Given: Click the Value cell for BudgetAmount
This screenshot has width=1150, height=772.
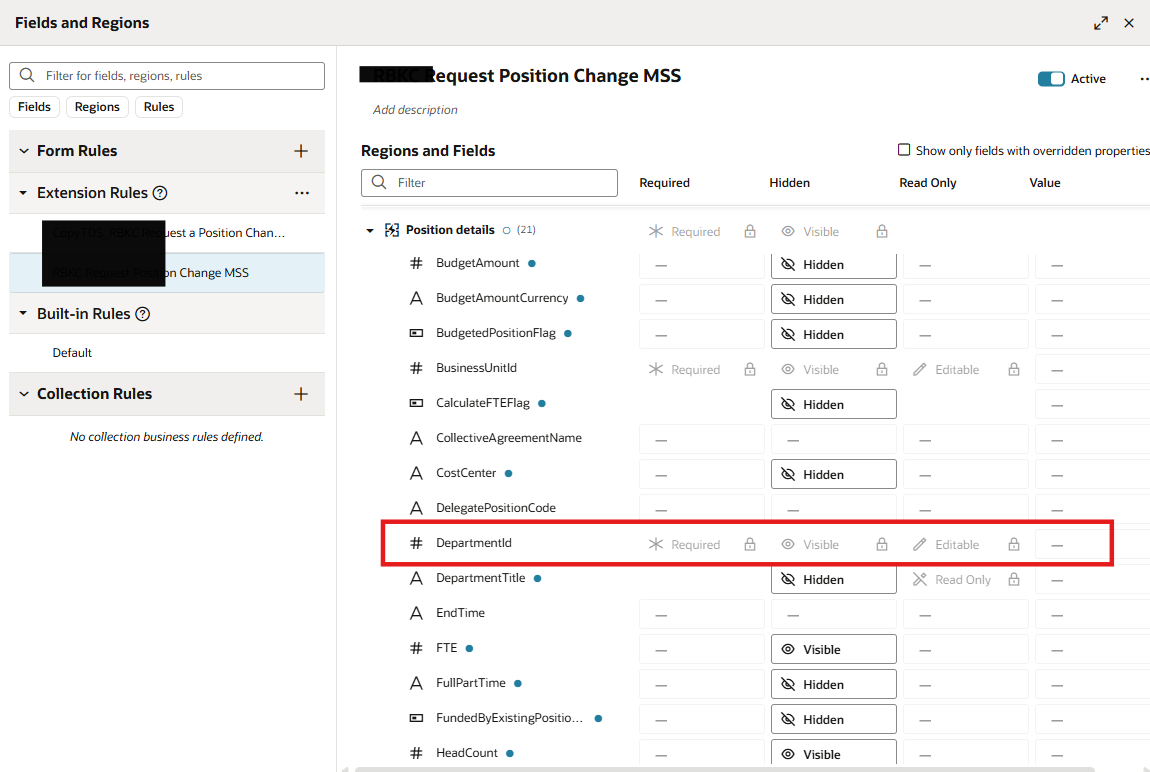Looking at the screenshot, I should pos(1093,265).
